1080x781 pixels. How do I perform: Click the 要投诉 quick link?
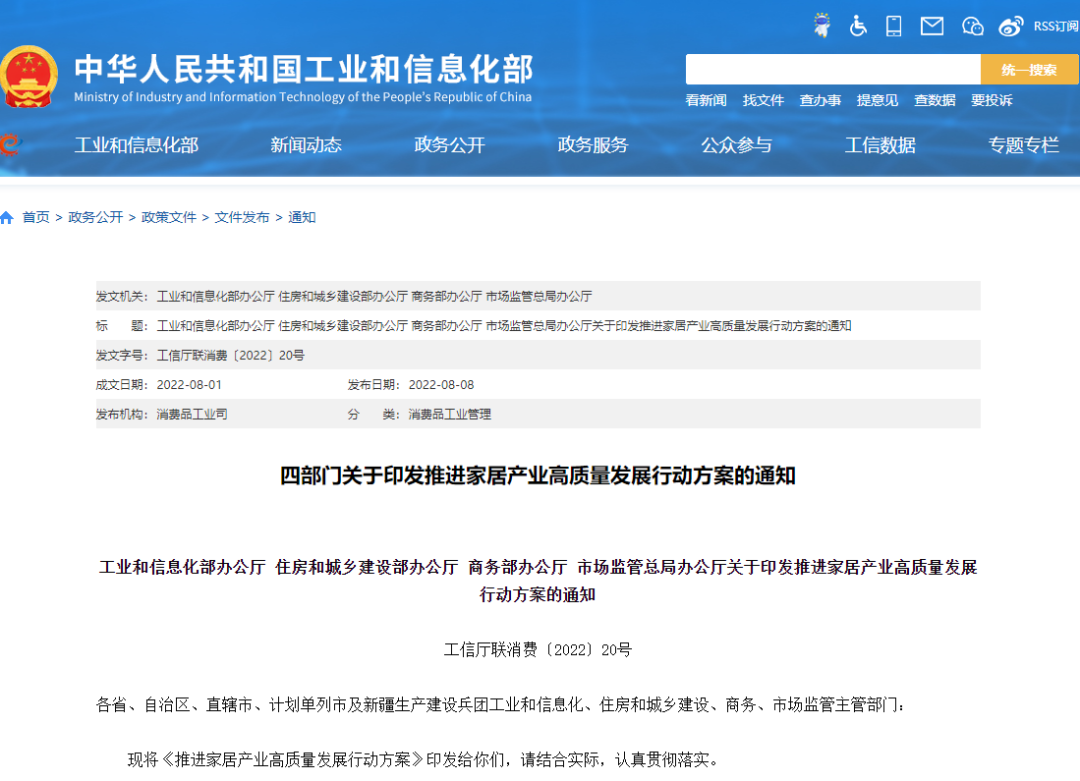click(x=991, y=100)
